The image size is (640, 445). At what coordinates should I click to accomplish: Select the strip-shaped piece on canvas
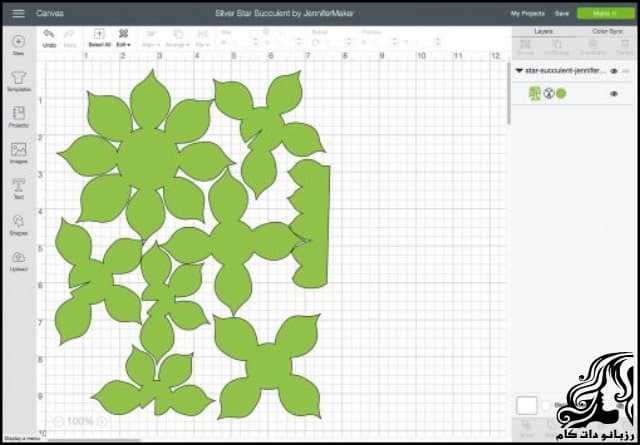[311, 224]
